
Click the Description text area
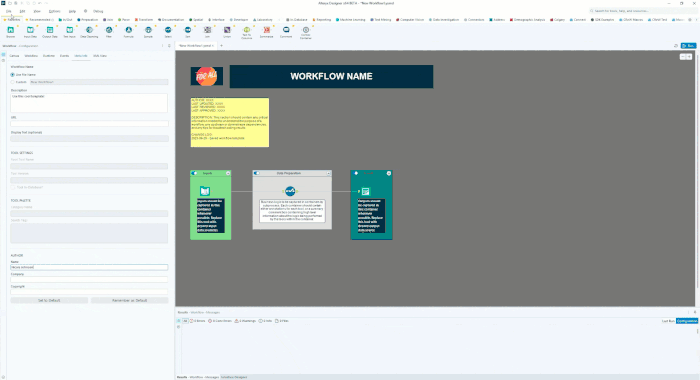click(89, 103)
